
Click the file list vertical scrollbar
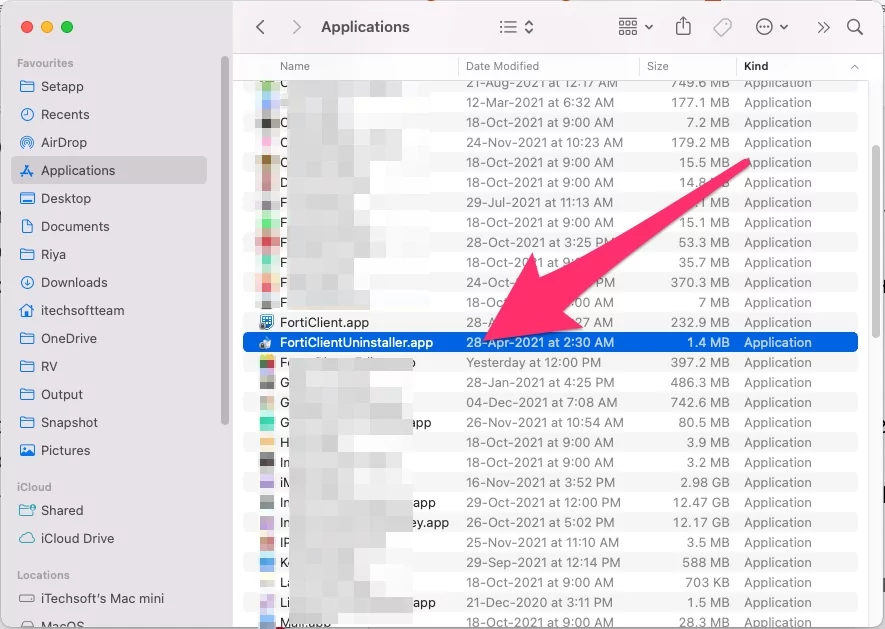[875, 243]
